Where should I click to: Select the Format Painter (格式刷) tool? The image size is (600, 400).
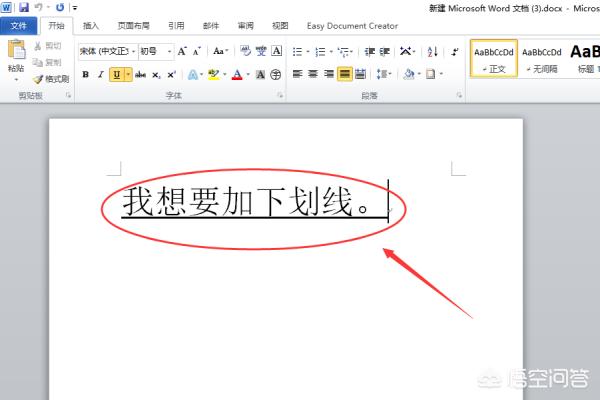point(51,79)
